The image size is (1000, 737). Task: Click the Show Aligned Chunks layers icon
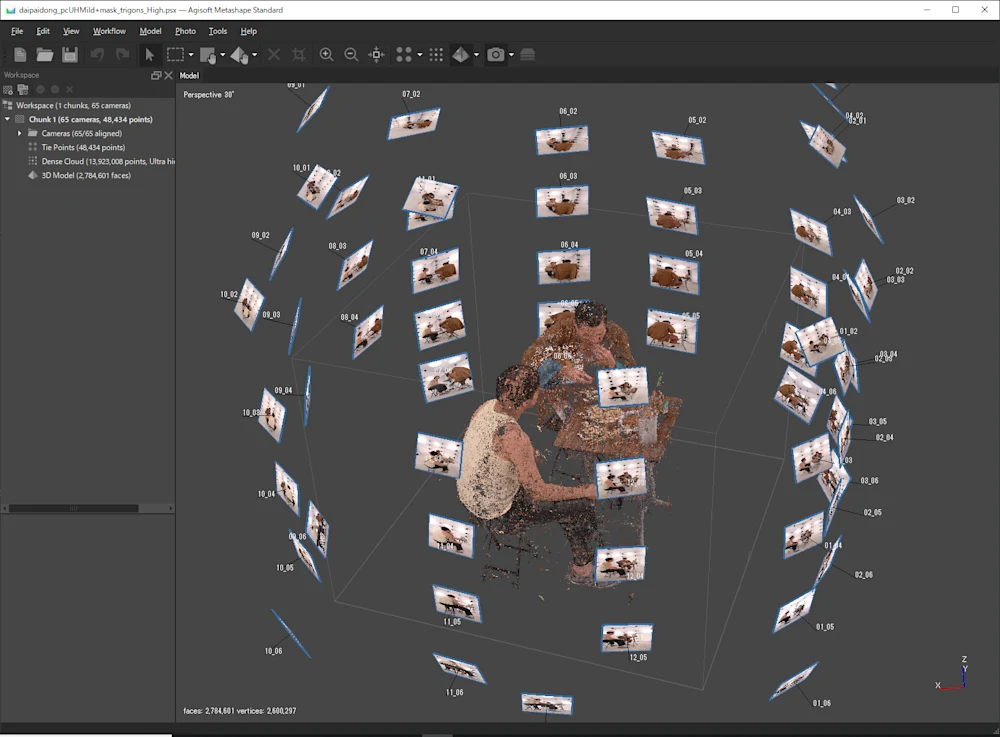(527, 55)
